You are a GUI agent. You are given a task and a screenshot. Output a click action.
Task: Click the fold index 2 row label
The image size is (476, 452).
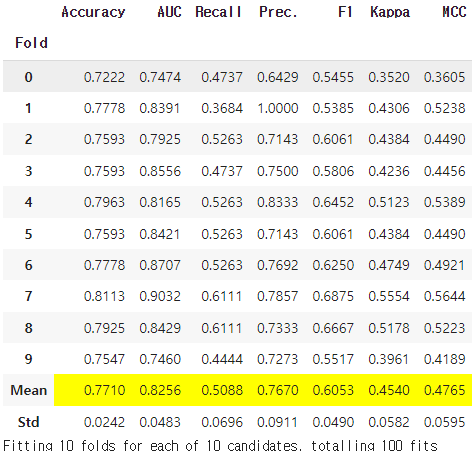pos(29,139)
